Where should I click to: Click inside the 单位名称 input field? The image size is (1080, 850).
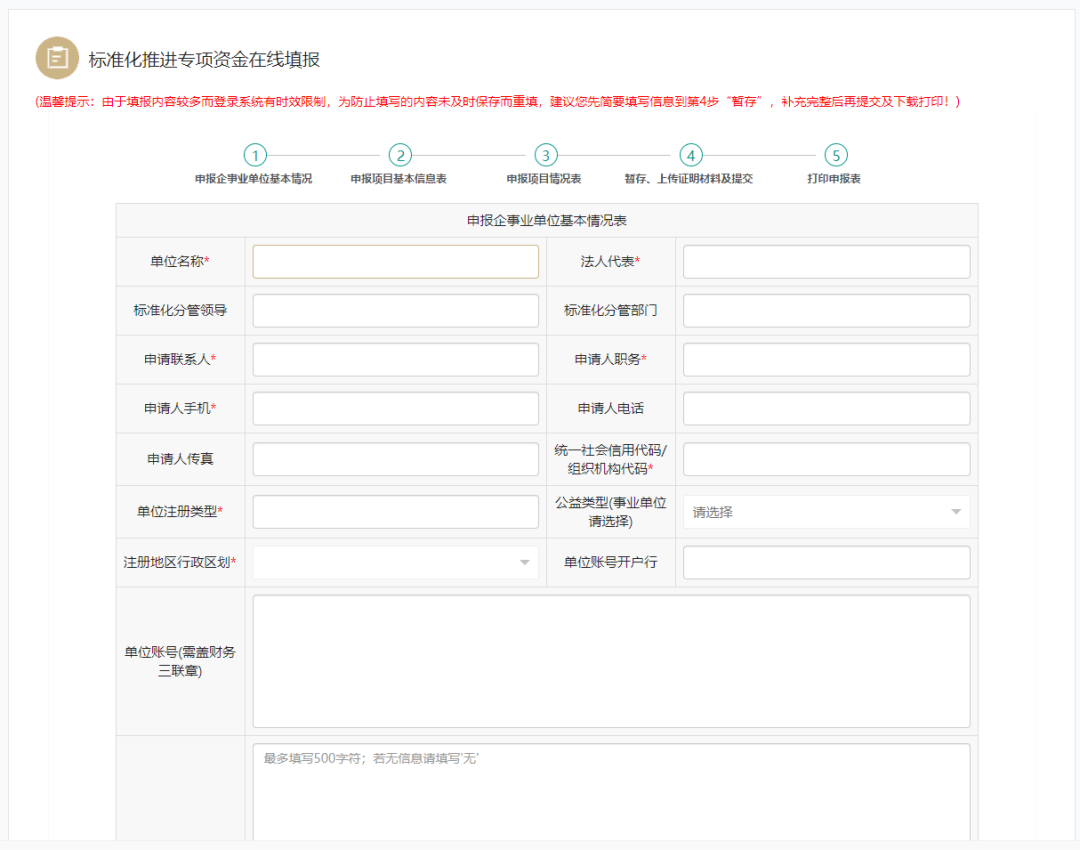pyautogui.click(x=395, y=260)
